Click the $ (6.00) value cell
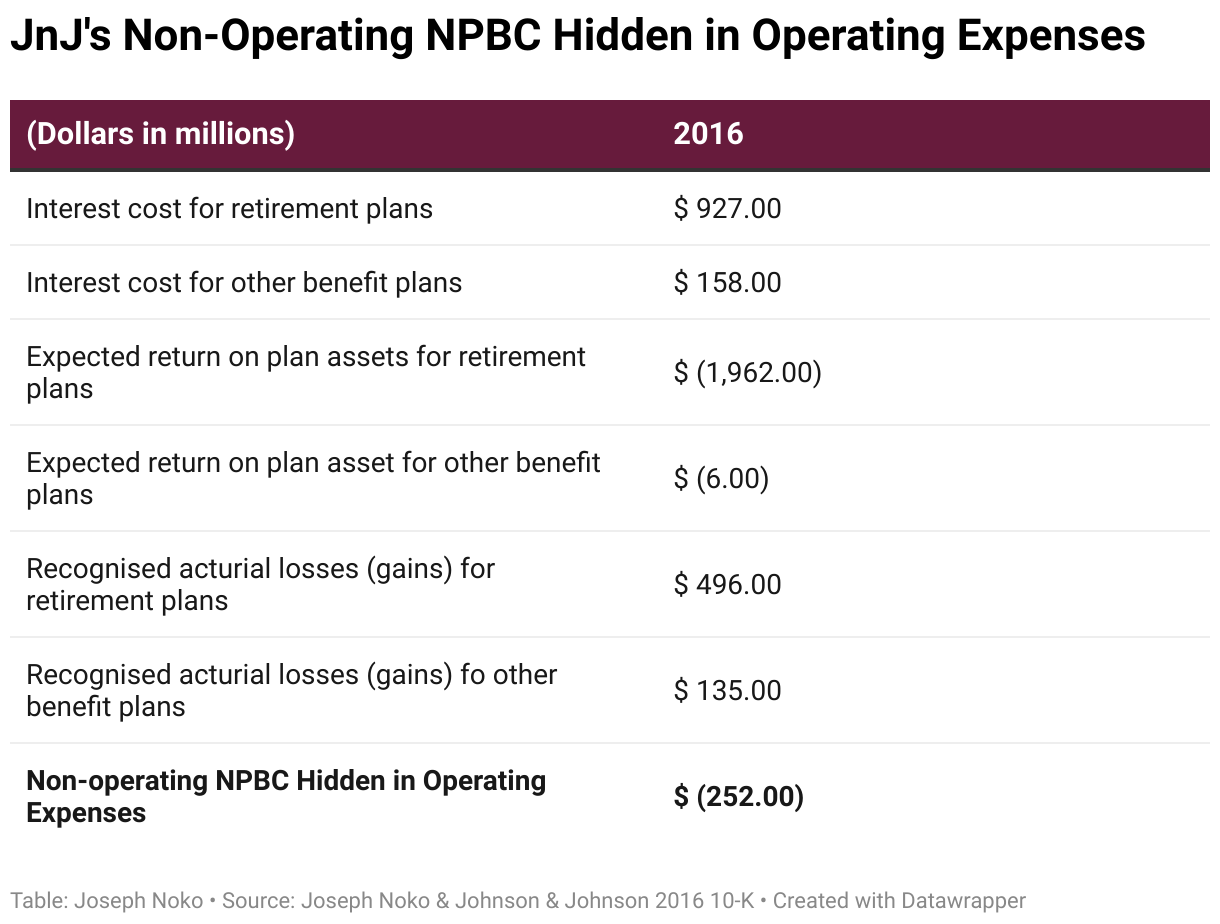Viewport: 1220px width, 924px height. click(721, 479)
